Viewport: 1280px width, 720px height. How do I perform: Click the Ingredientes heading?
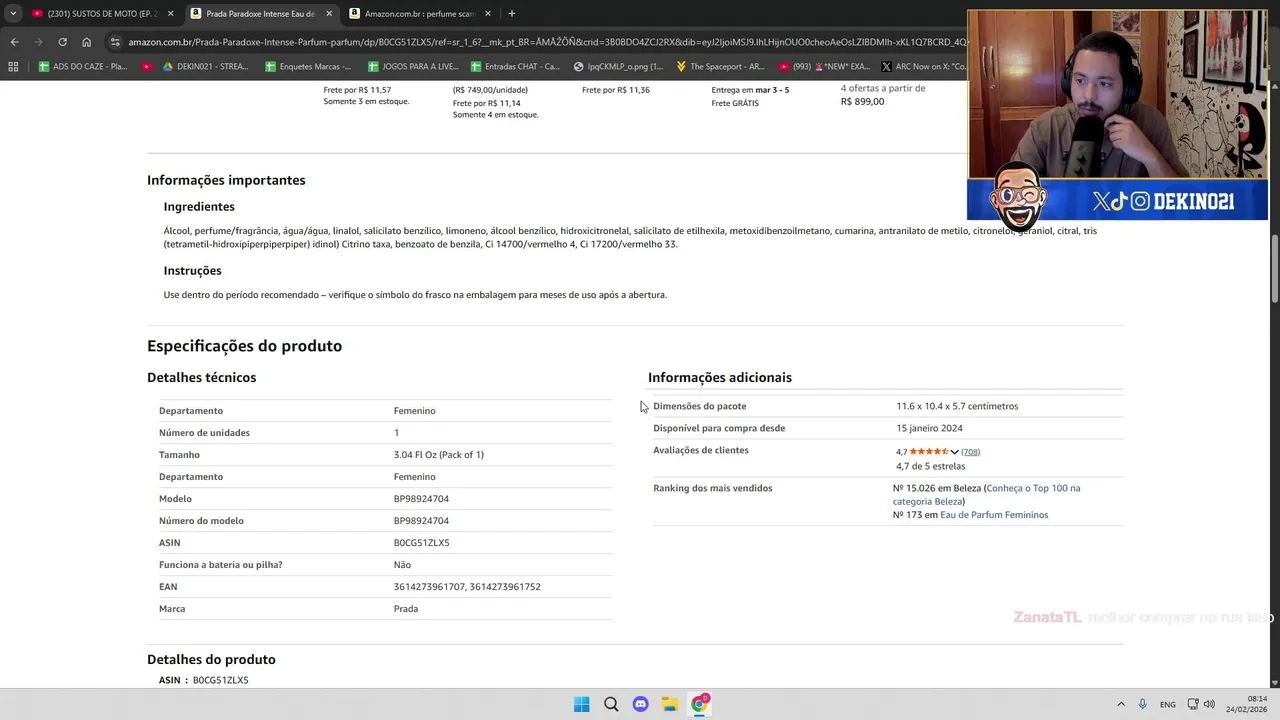click(199, 206)
